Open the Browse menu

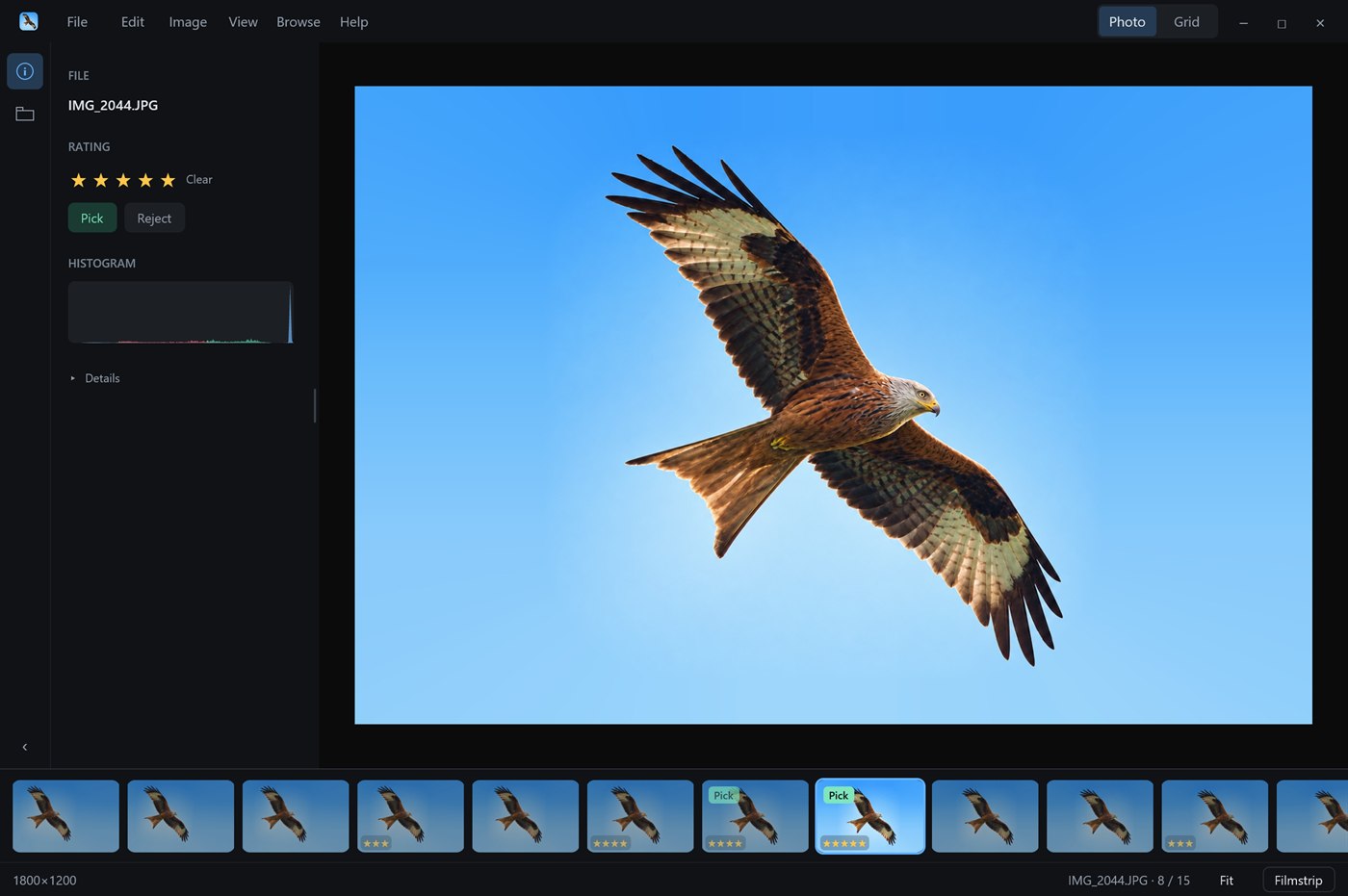click(298, 22)
